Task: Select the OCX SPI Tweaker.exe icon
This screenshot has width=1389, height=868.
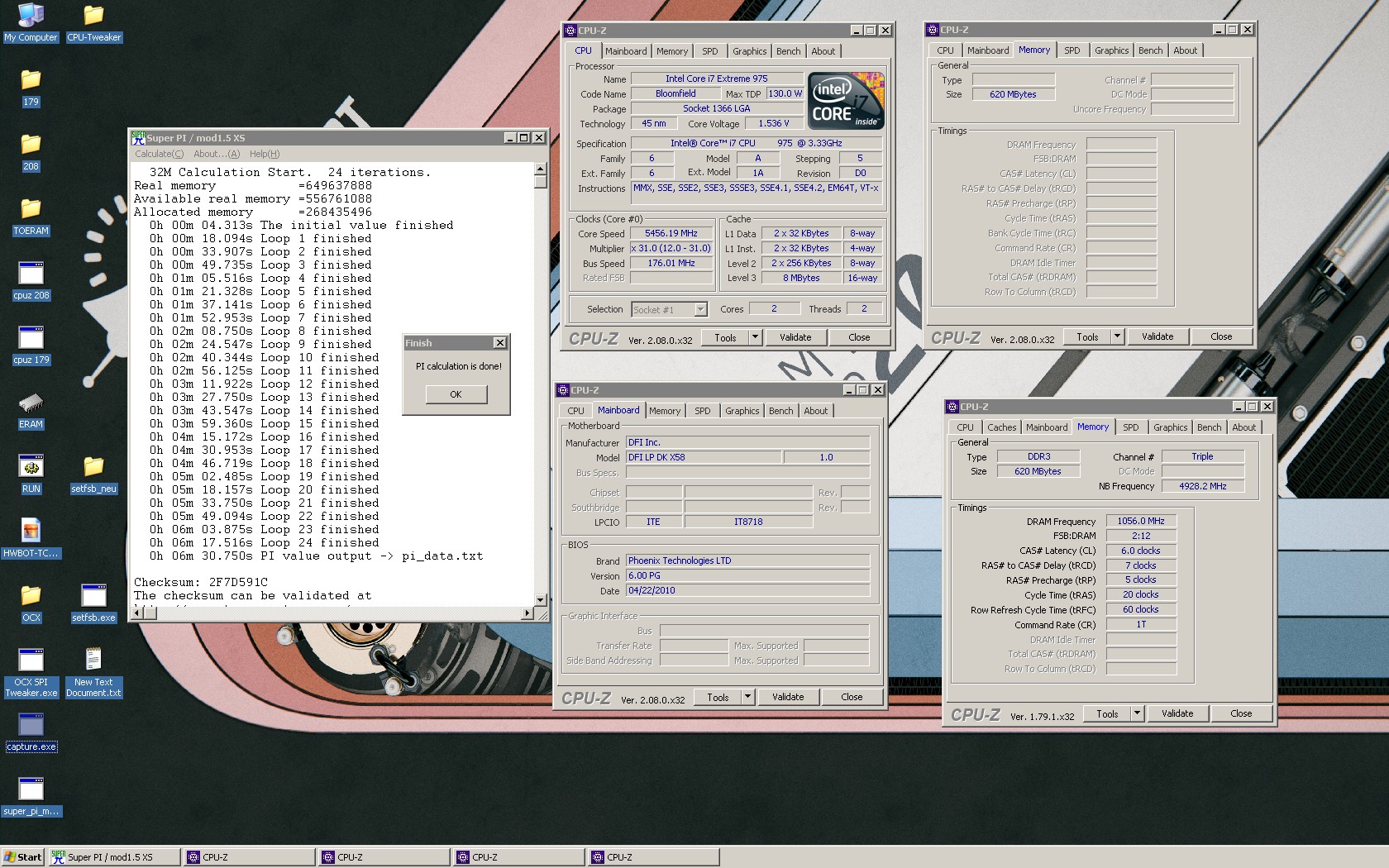Action: 31,672
